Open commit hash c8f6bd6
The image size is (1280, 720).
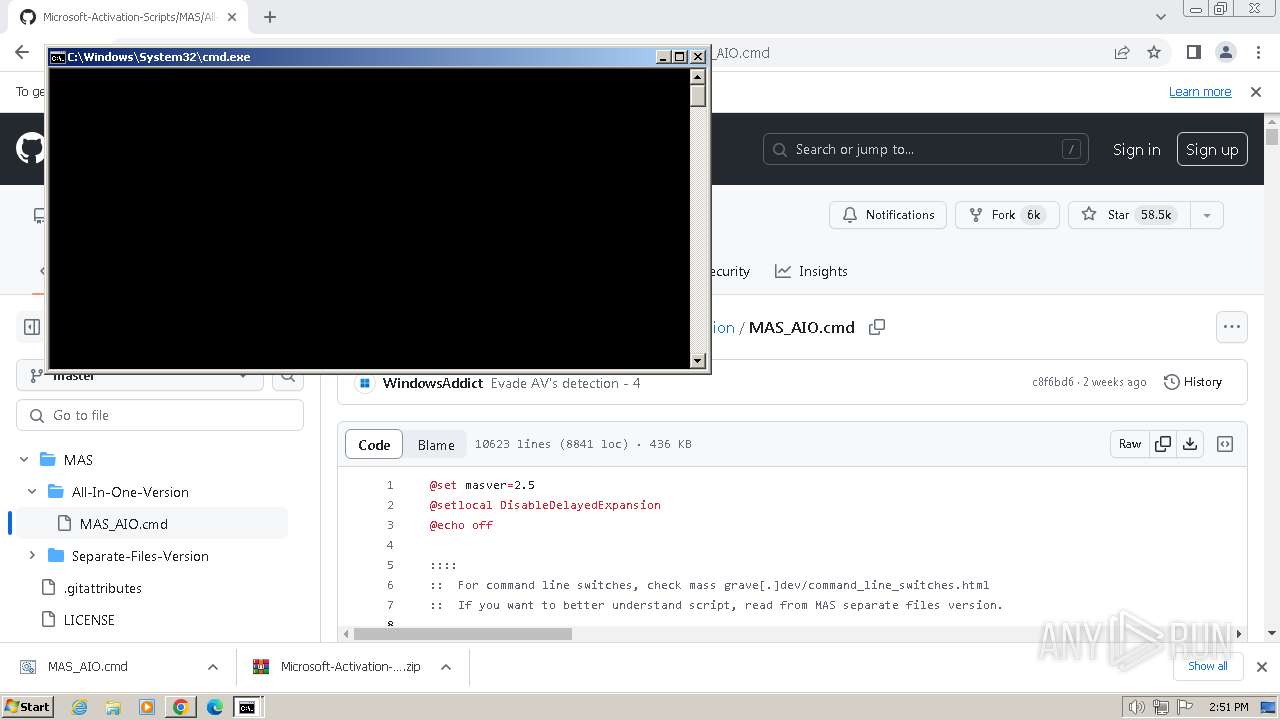1052,382
